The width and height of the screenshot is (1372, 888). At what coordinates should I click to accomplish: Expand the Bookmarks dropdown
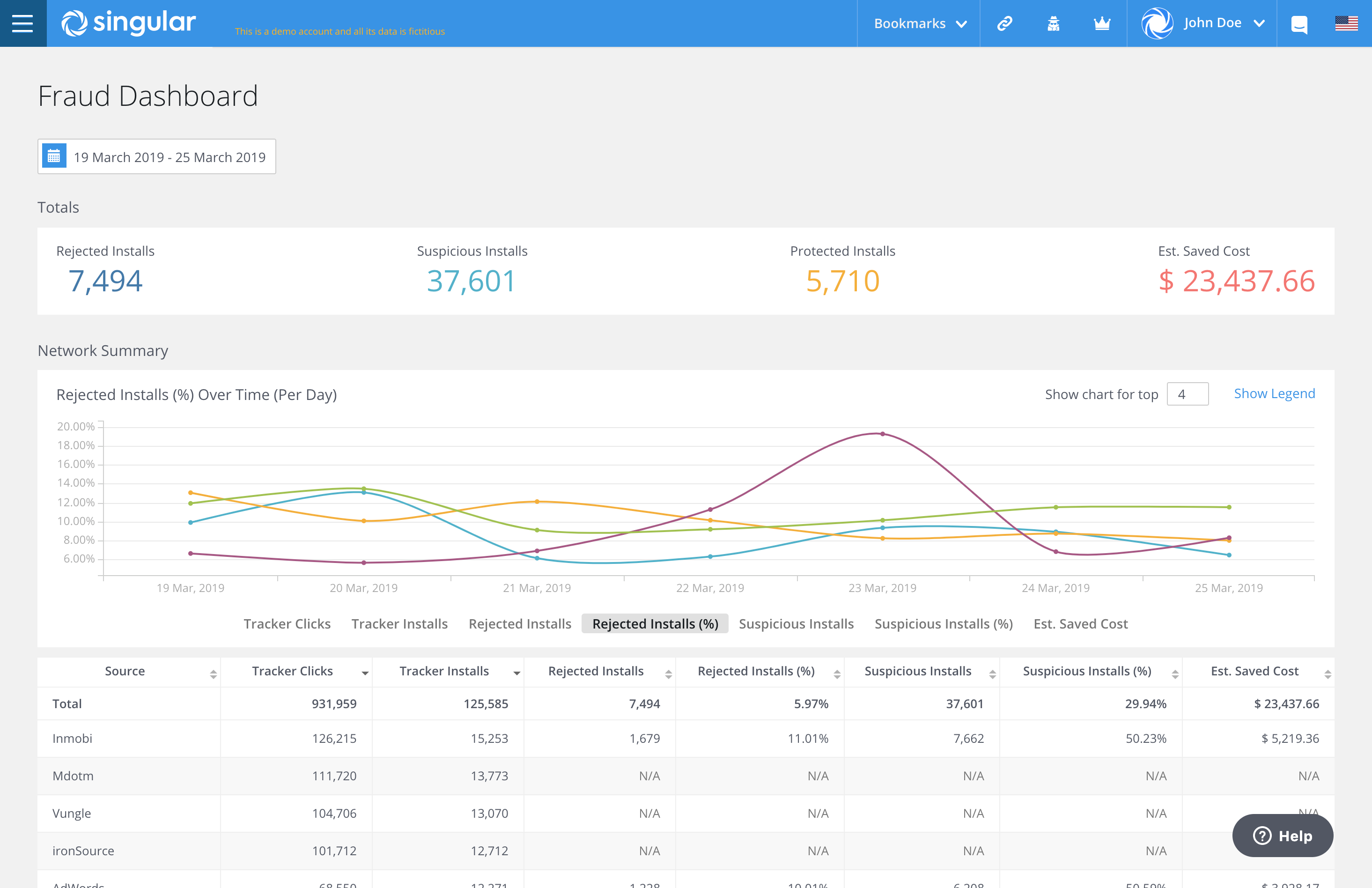point(920,23)
